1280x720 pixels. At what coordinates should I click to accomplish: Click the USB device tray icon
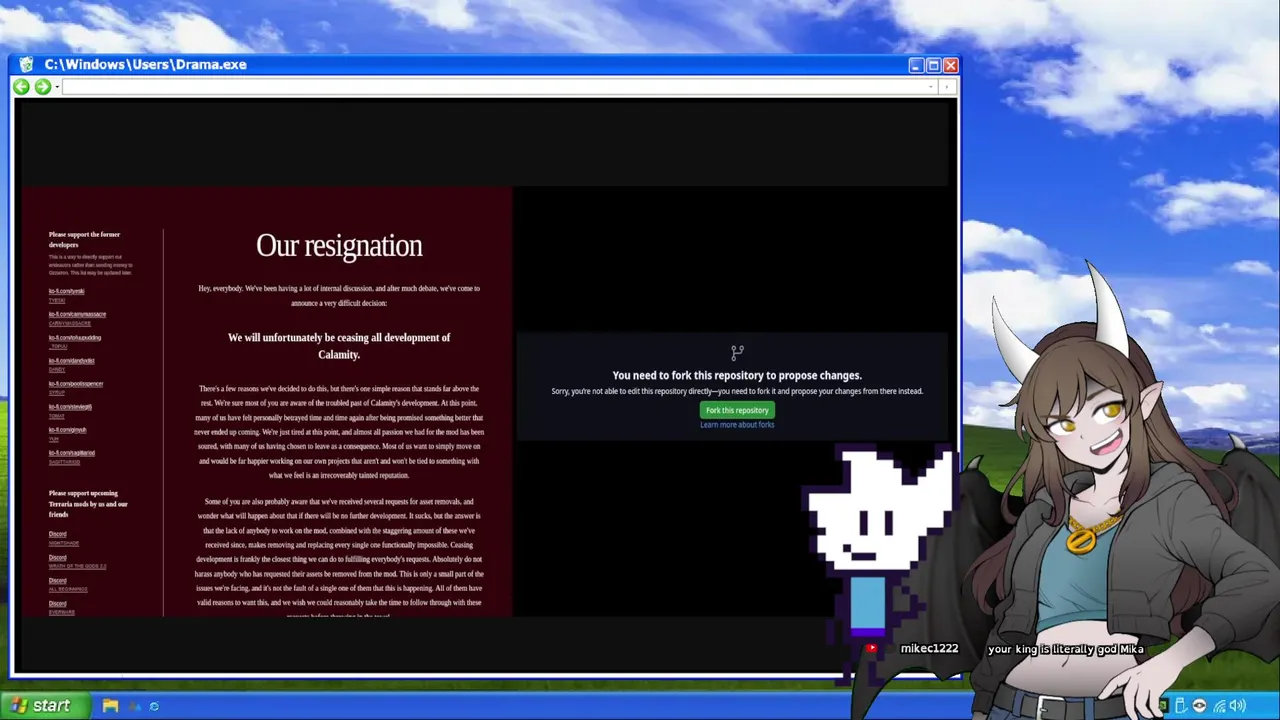[x=1181, y=706]
